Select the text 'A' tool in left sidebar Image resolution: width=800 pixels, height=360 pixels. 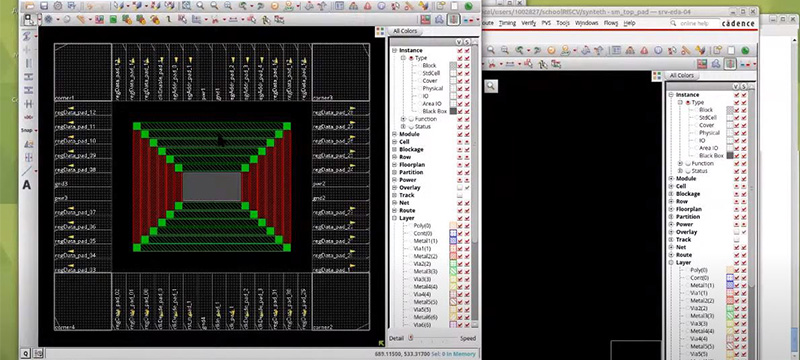click(x=27, y=185)
